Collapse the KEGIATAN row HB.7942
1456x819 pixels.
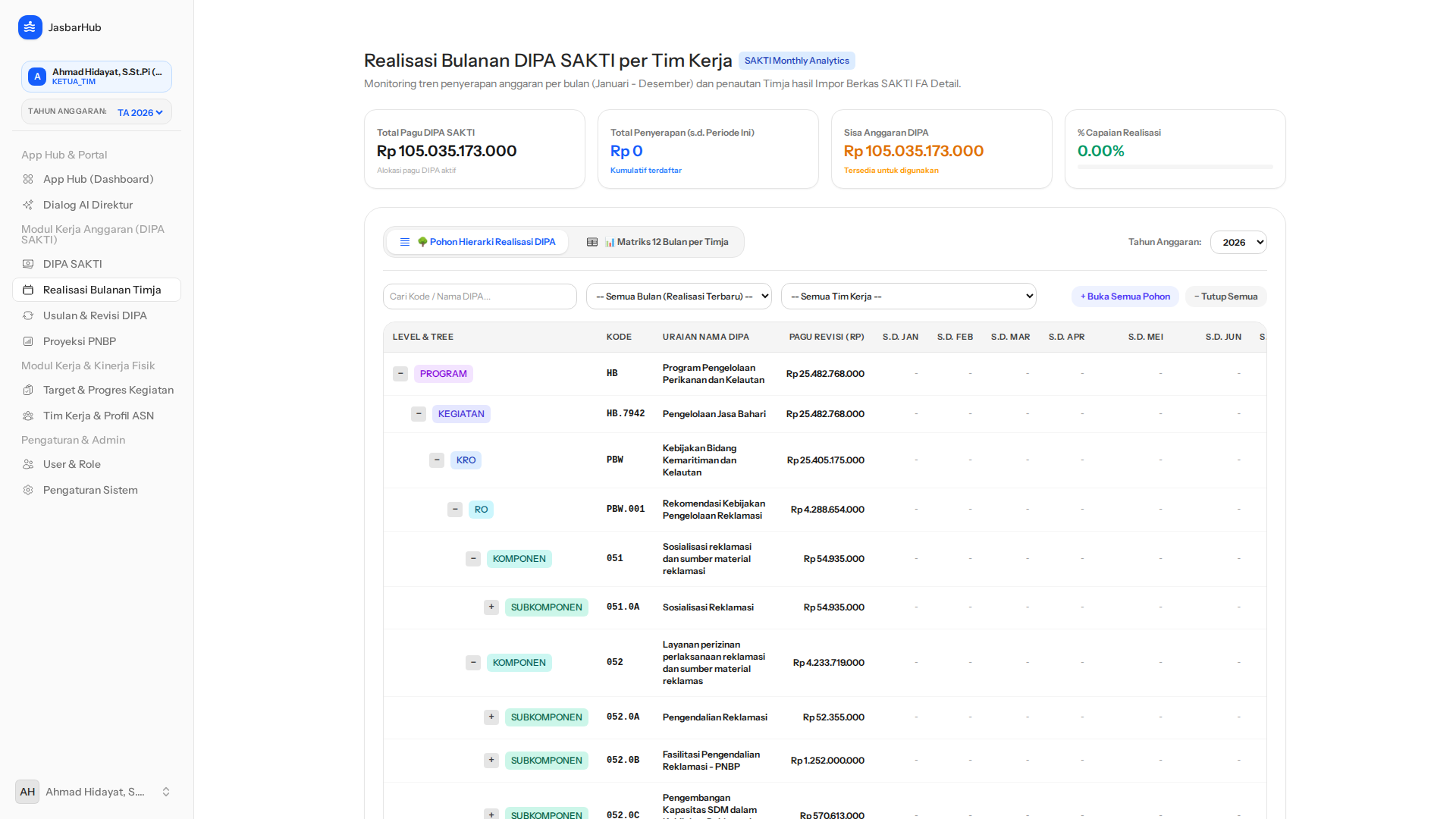[x=419, y=414]
